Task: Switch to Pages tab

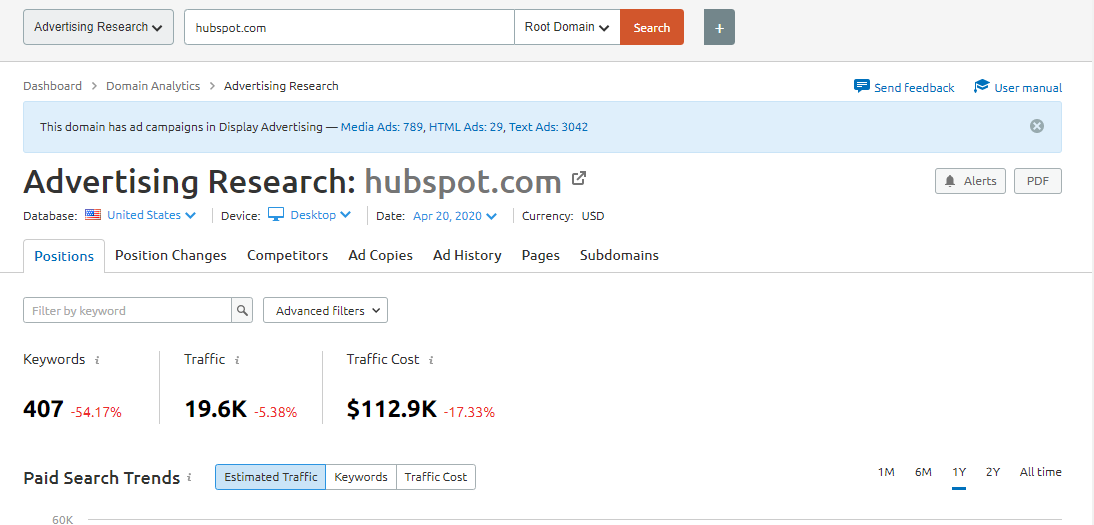Action: pos(541,256)
